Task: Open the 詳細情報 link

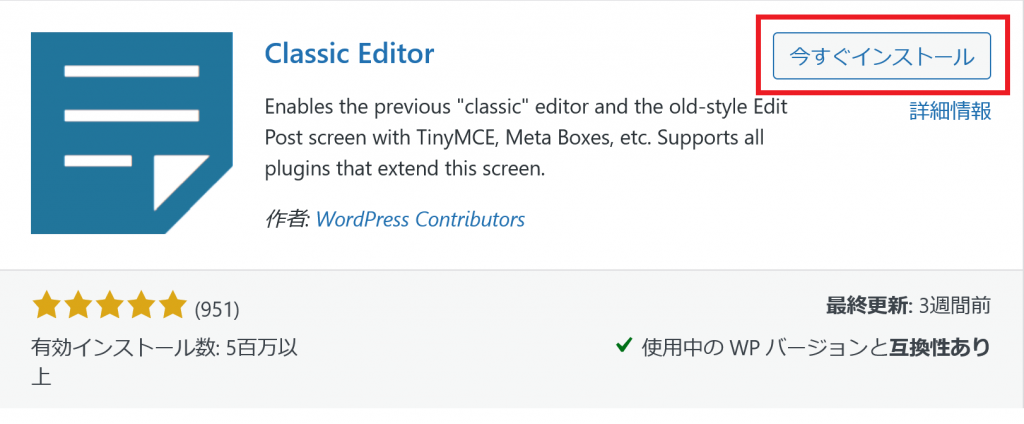Action: 950,111
